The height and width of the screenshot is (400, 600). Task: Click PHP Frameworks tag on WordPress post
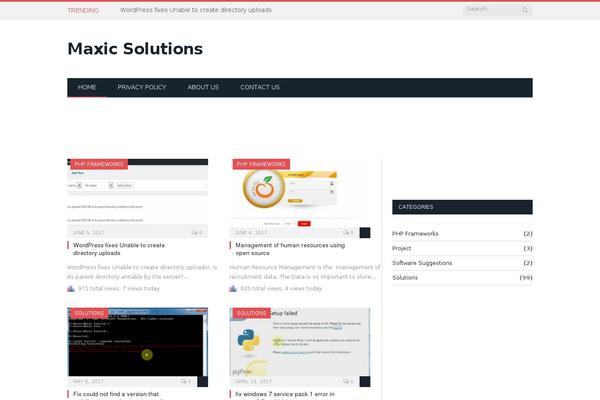pyautogui.click(x=99, y=164)
